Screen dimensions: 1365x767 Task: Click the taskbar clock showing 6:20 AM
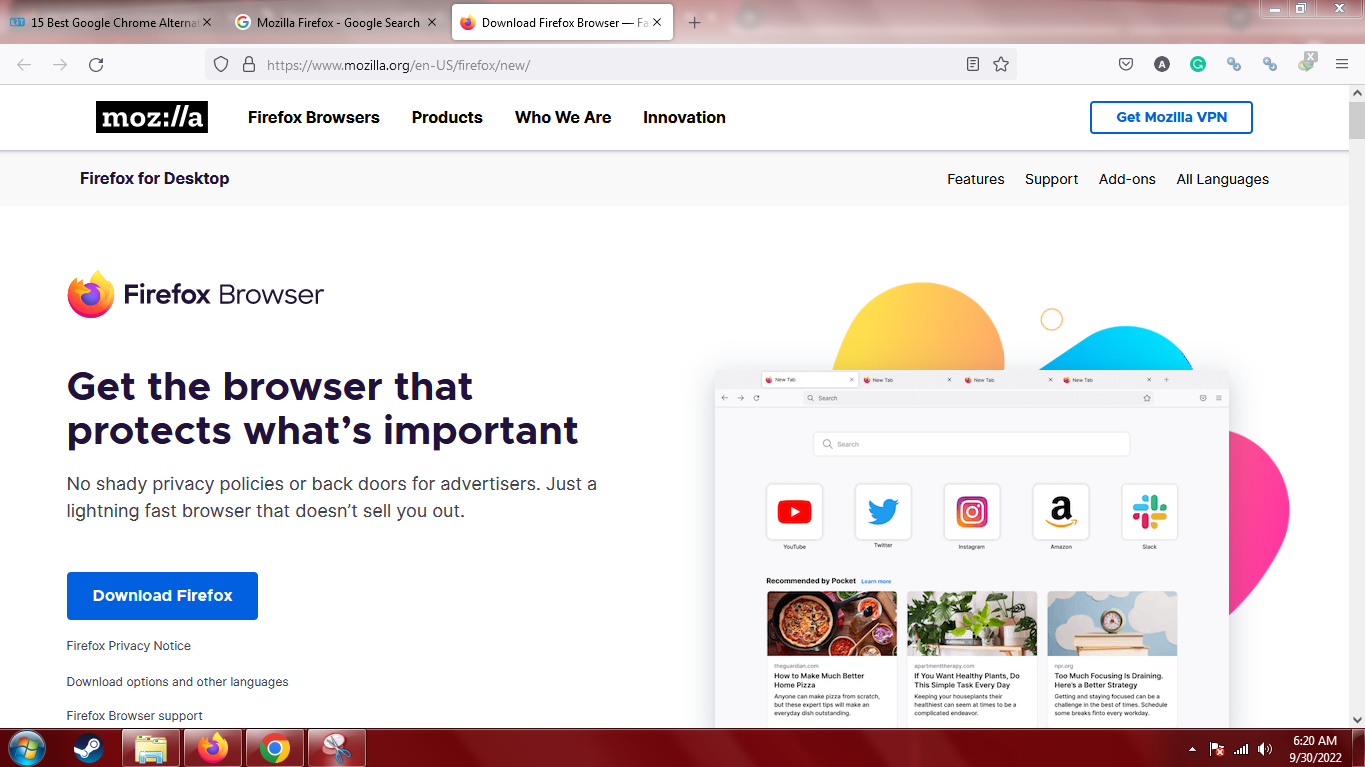coord(1315,748)
